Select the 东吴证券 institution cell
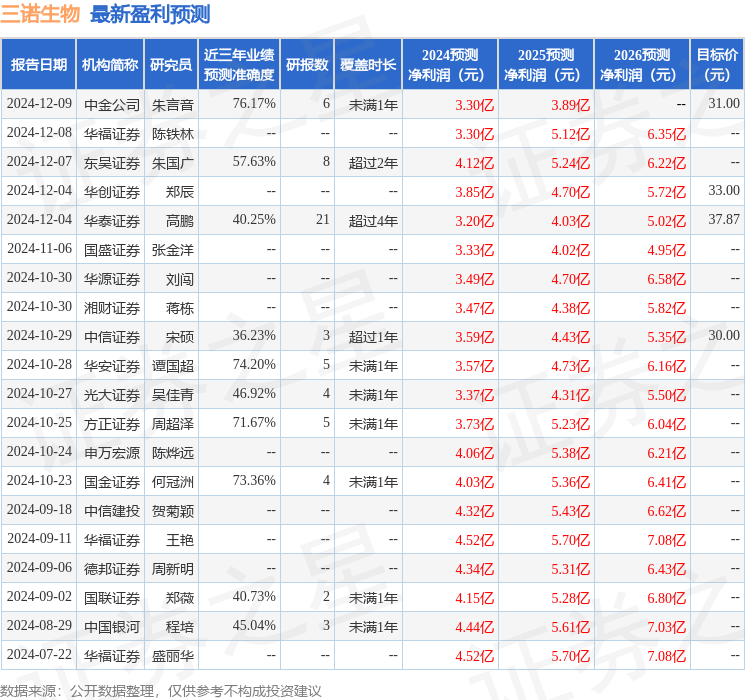Image resolution: width=745 pixels, height=700 pixels. pos(112,163)
